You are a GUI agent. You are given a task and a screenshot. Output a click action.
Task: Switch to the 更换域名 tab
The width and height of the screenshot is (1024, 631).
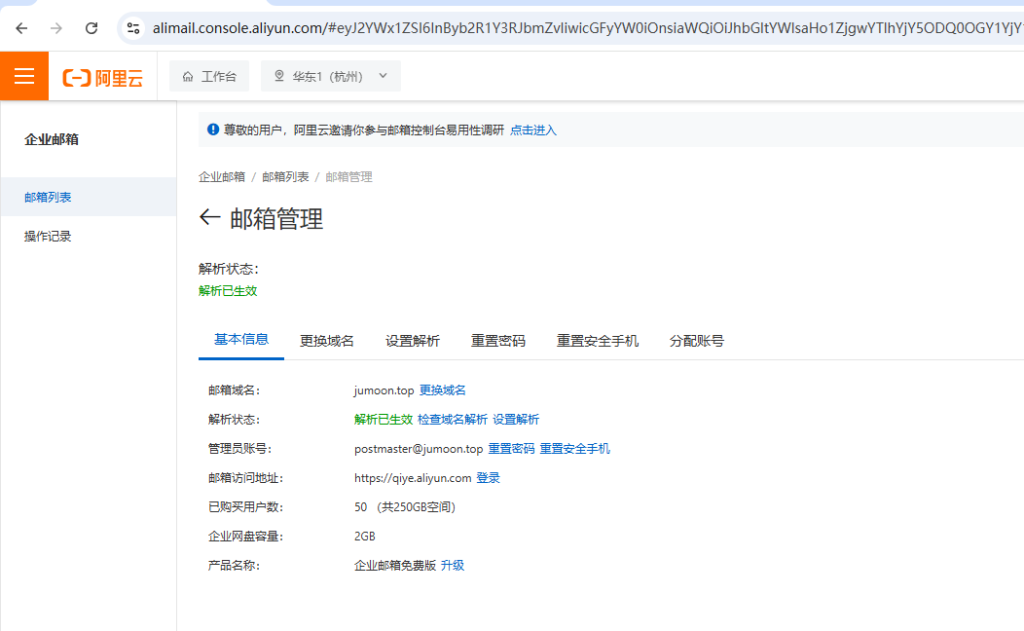pyautogui.click(x=327, y=341)
